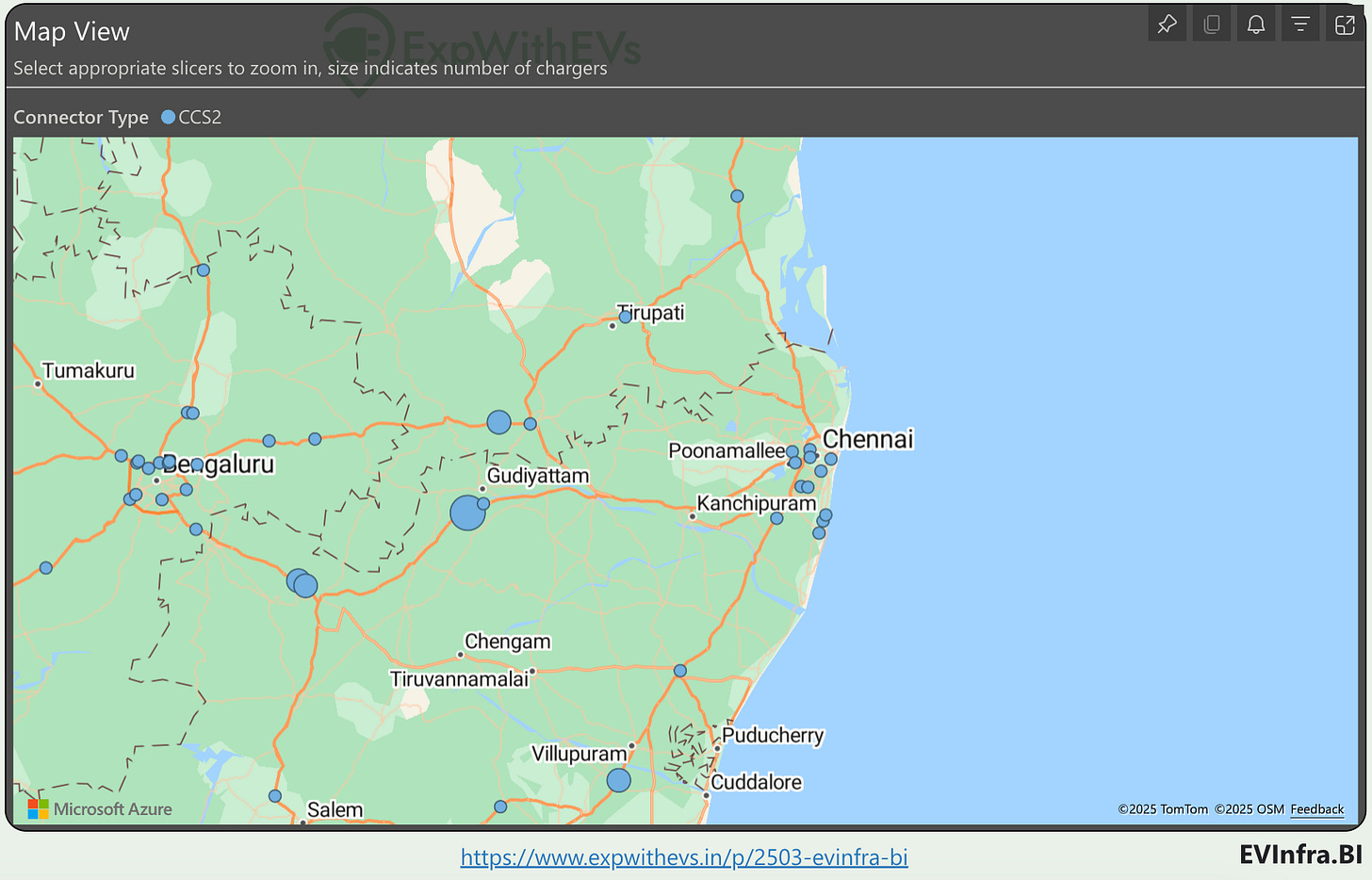Click the Chennai city label
Viewport: 1372px width, 880px height.
(x=868, y=439)
